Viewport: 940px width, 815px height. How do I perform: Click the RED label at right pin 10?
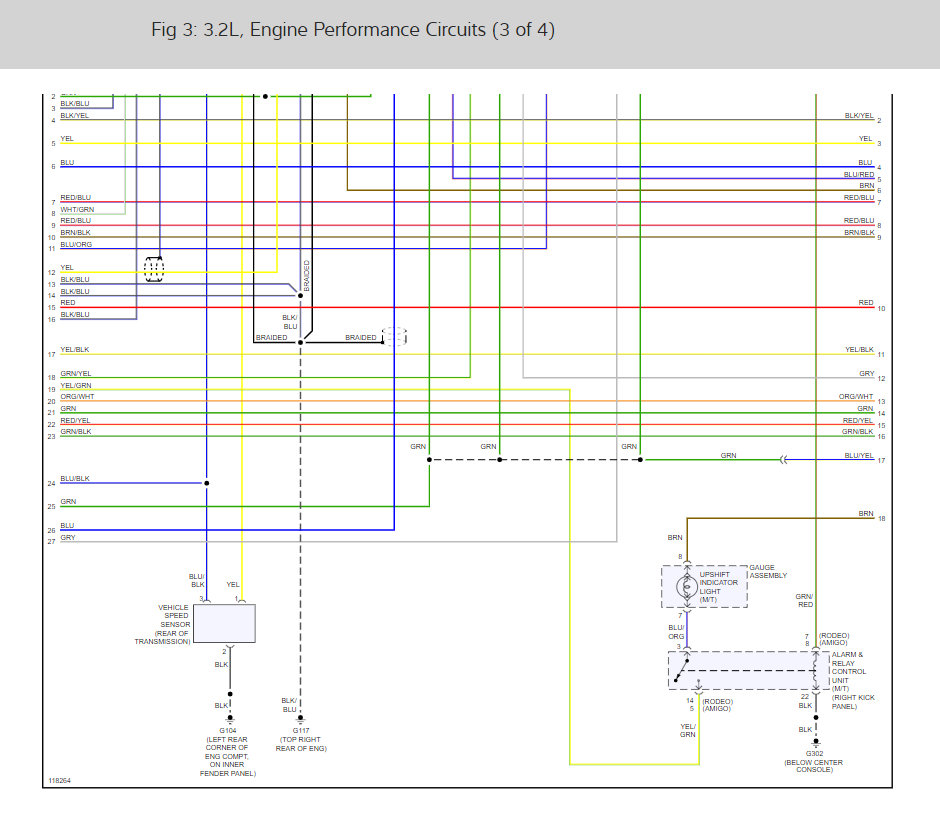[x=866, y=302]
